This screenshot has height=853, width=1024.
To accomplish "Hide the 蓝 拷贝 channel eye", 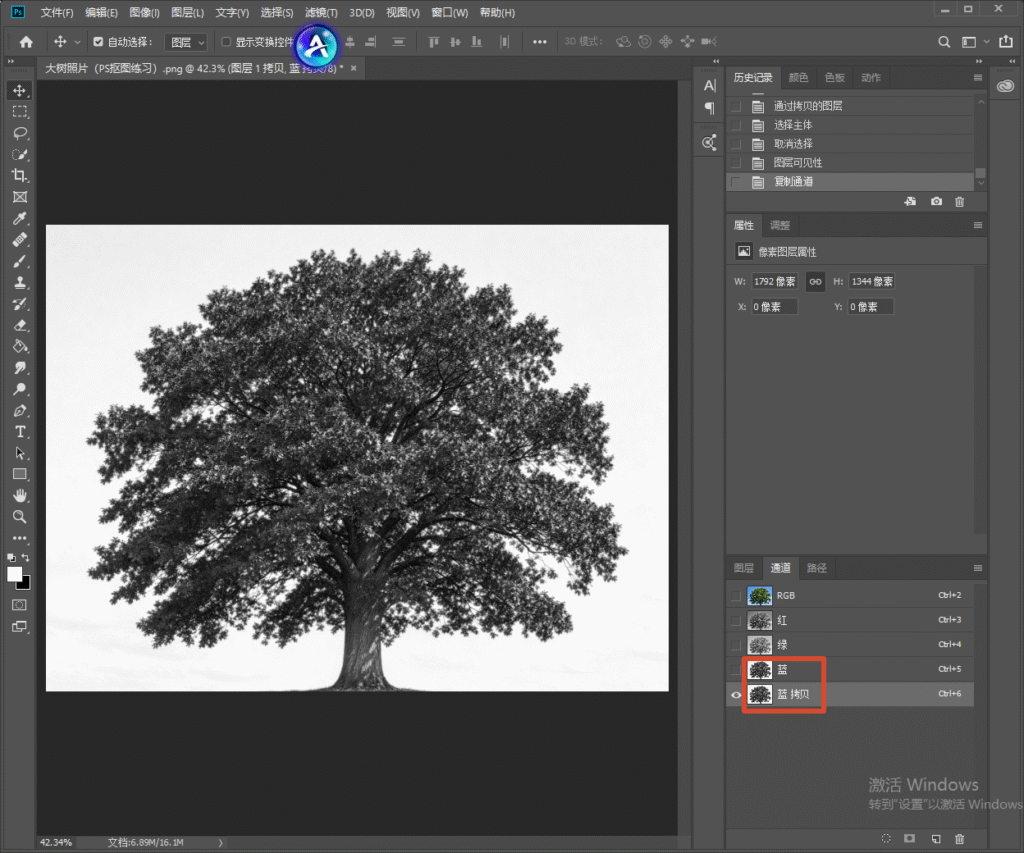I will tap(736, 695).
